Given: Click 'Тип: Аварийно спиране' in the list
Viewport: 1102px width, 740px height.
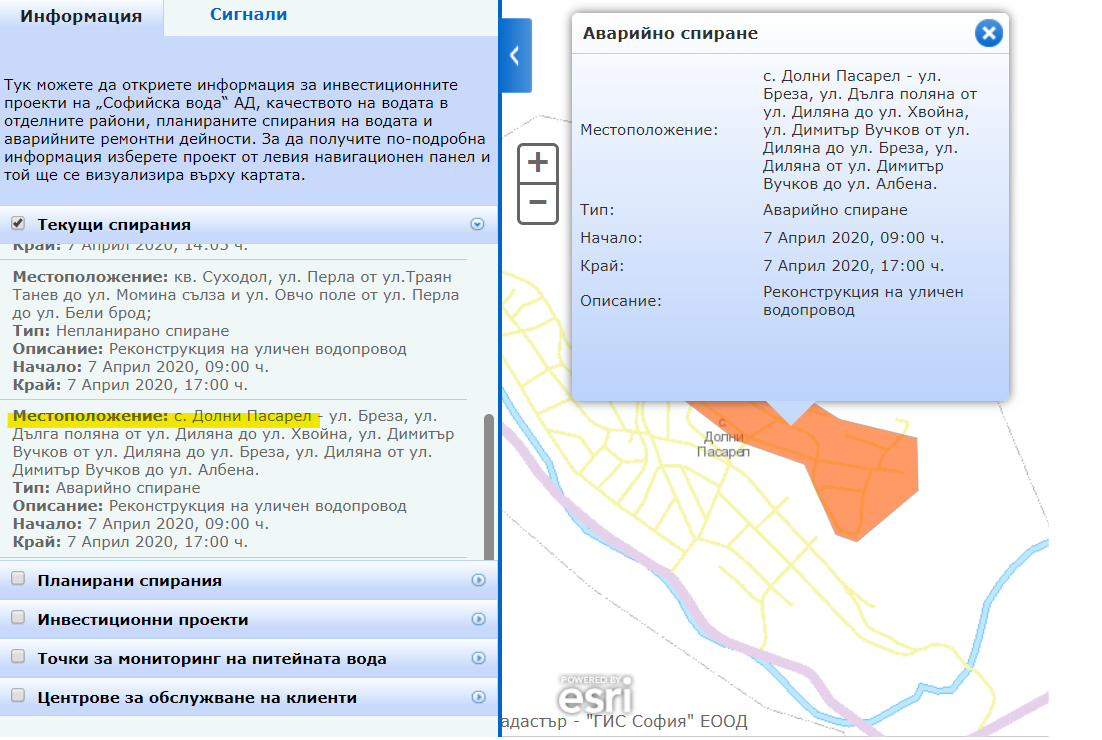Looking at the screenshot, I should point(106,488).
